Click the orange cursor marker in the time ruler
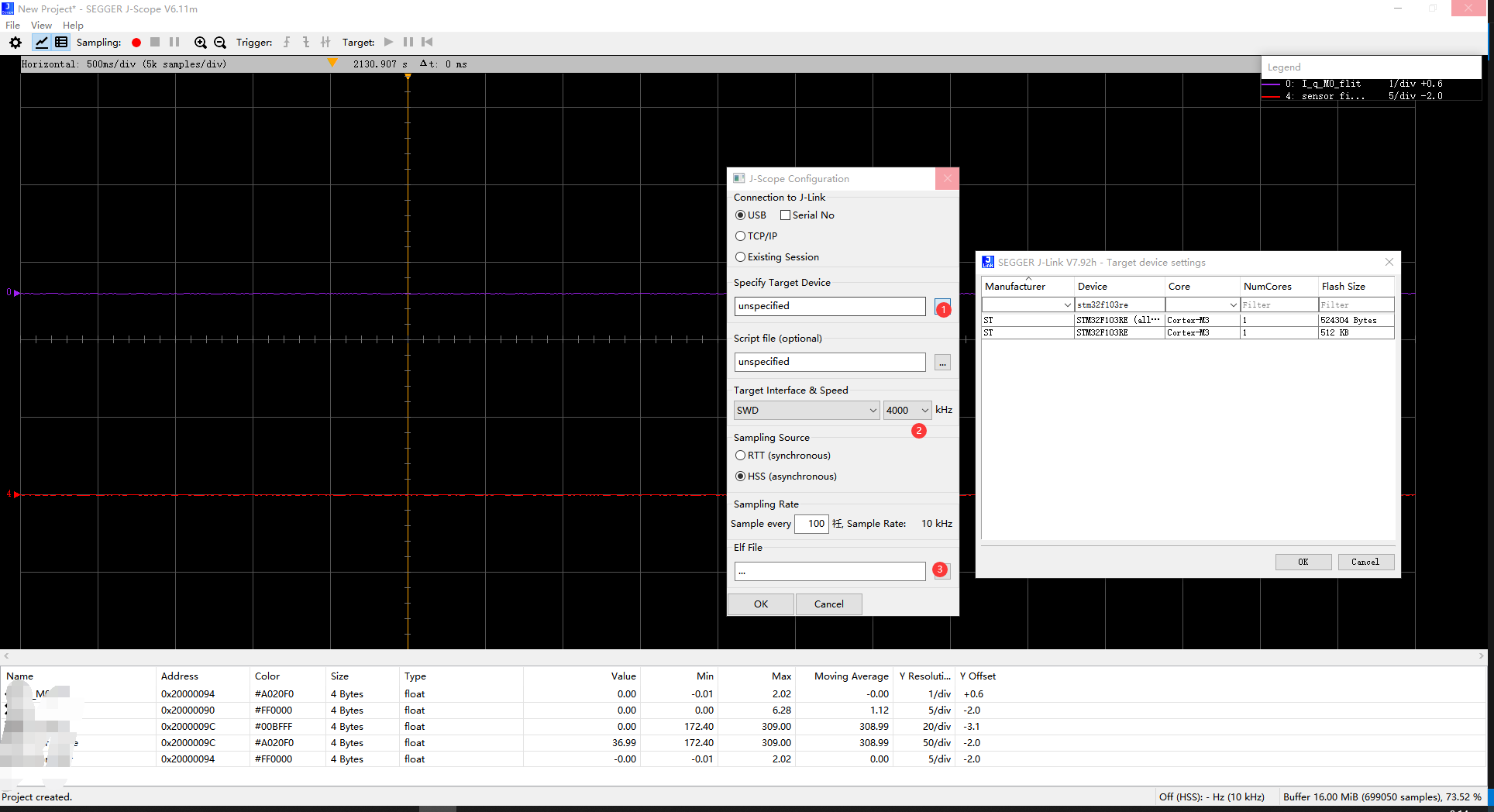 [332, 64]
